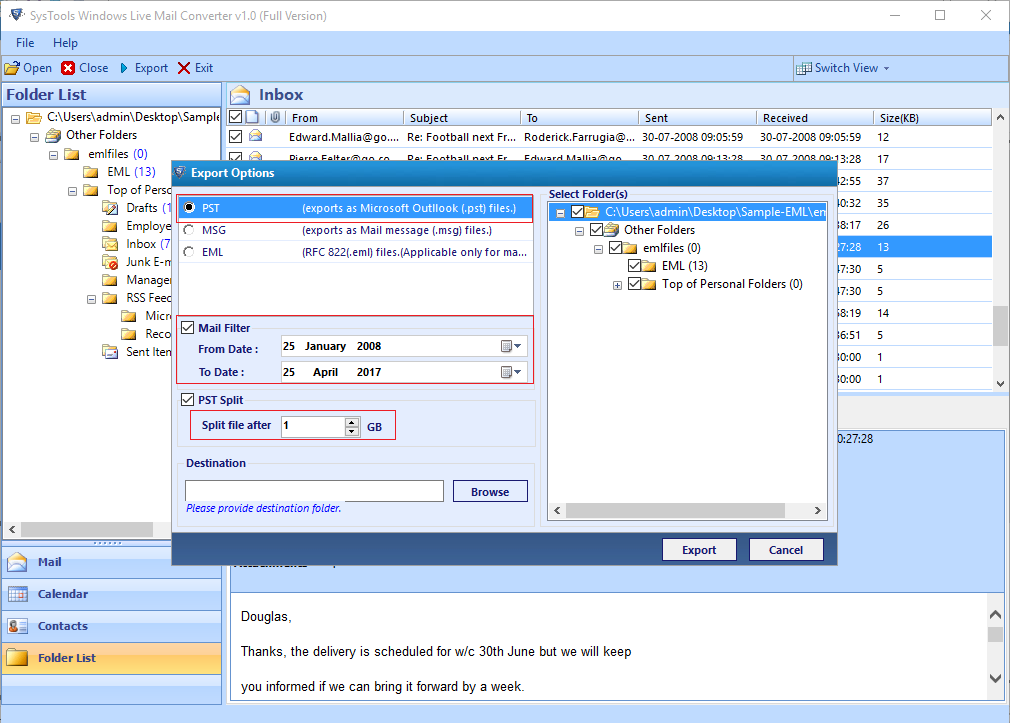The image size is (1010, 723).
Task: Click the Folder List icon in navigation pane
Action: tap(17, 658)
